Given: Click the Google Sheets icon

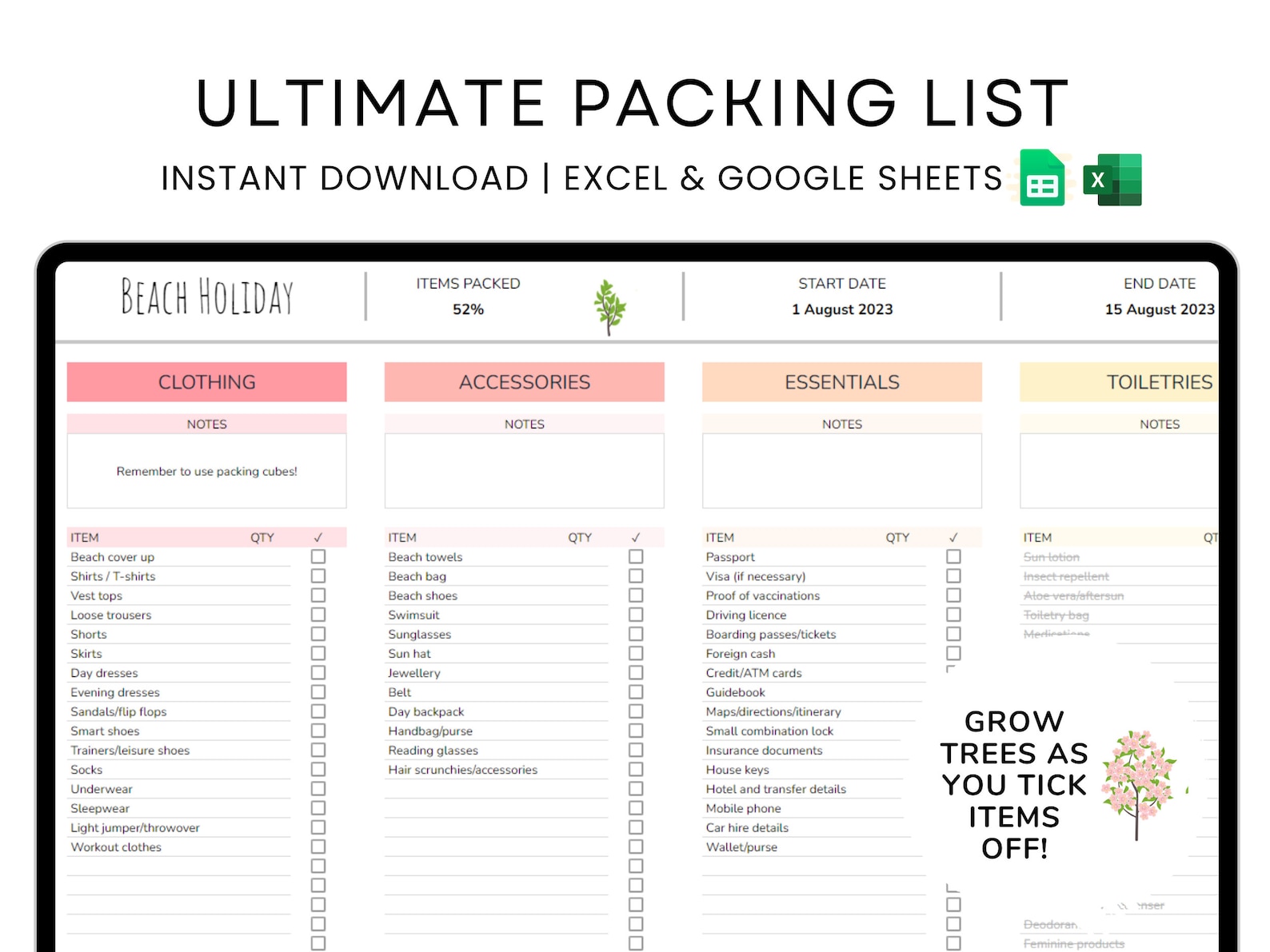Looking at the screenshot, I should click(1042, 178).
